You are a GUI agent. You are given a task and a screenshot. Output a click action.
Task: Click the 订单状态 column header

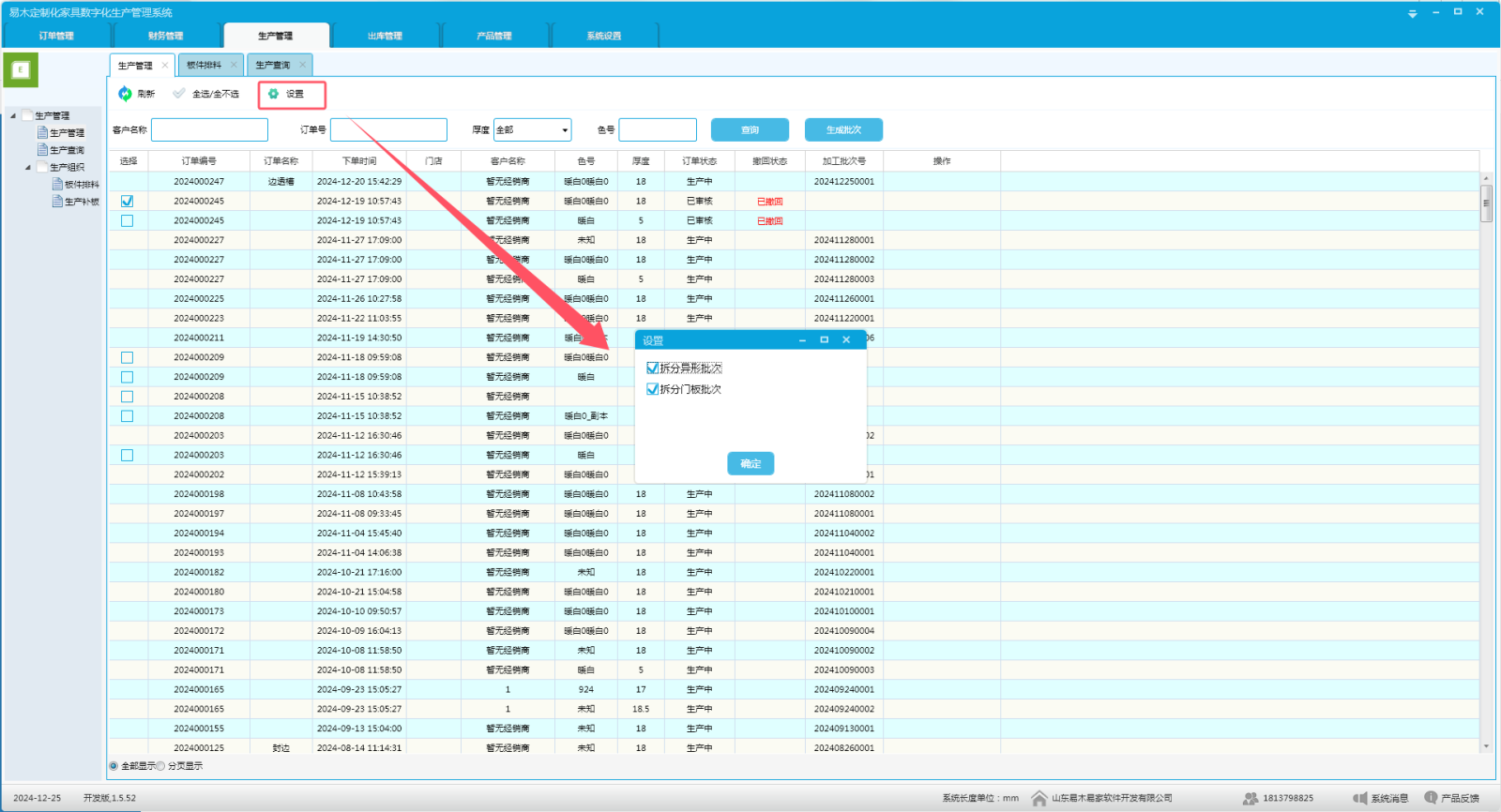700,161
